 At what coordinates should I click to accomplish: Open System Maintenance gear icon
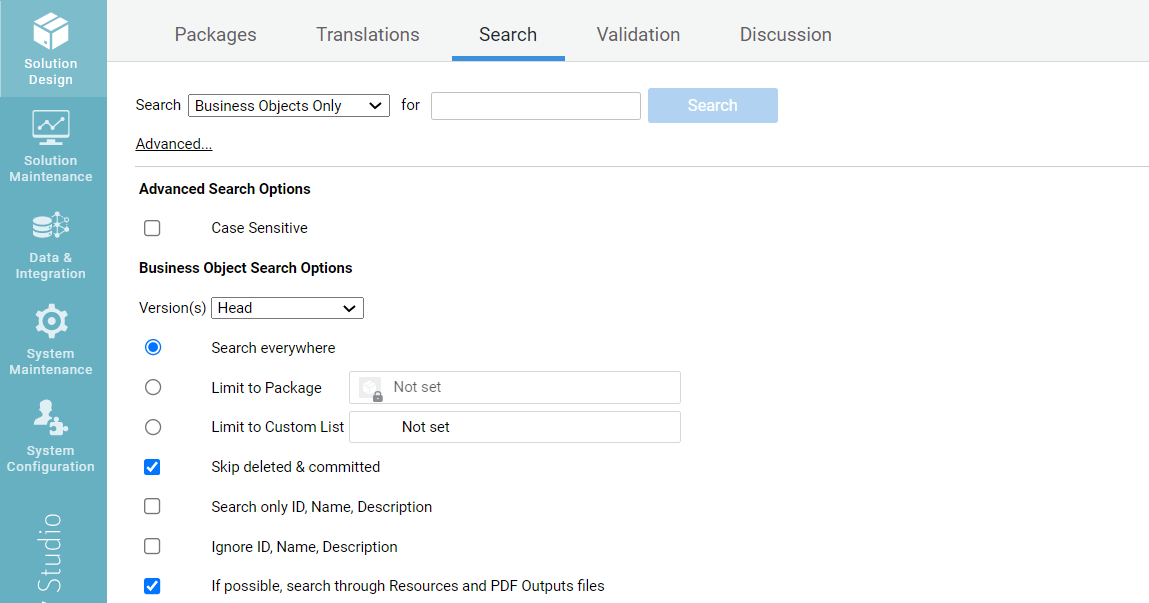coord(50,322)
